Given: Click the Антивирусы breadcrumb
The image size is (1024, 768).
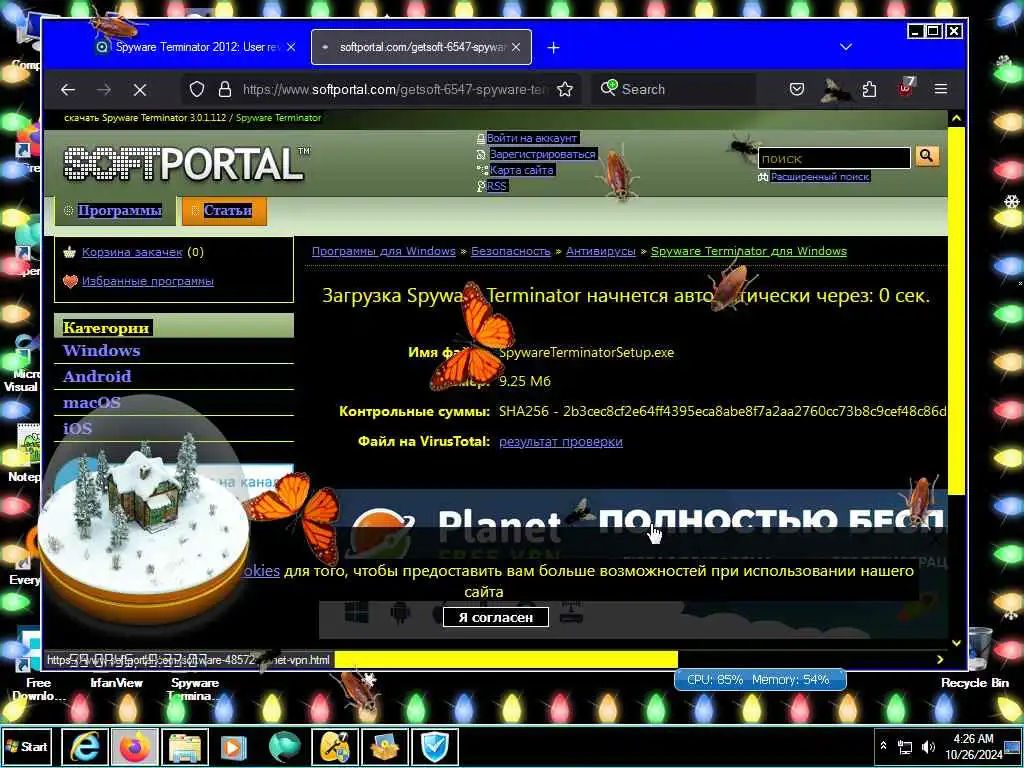Looking at the screenshot, I should [x=601, y=251].
